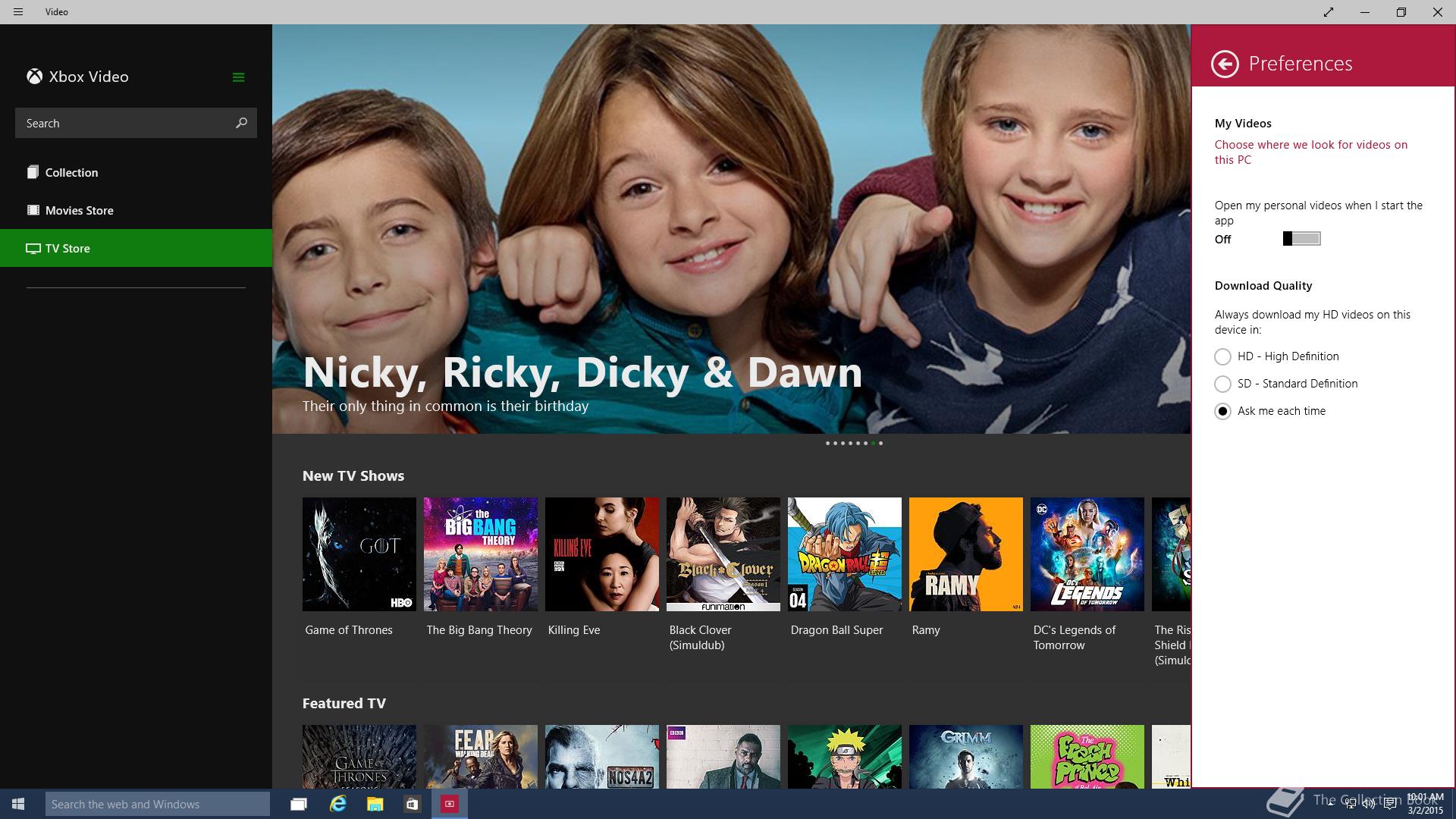Click Choose where we look for videos link
This screenshot has width=1456, height=819.
(x=1311, y=152)
